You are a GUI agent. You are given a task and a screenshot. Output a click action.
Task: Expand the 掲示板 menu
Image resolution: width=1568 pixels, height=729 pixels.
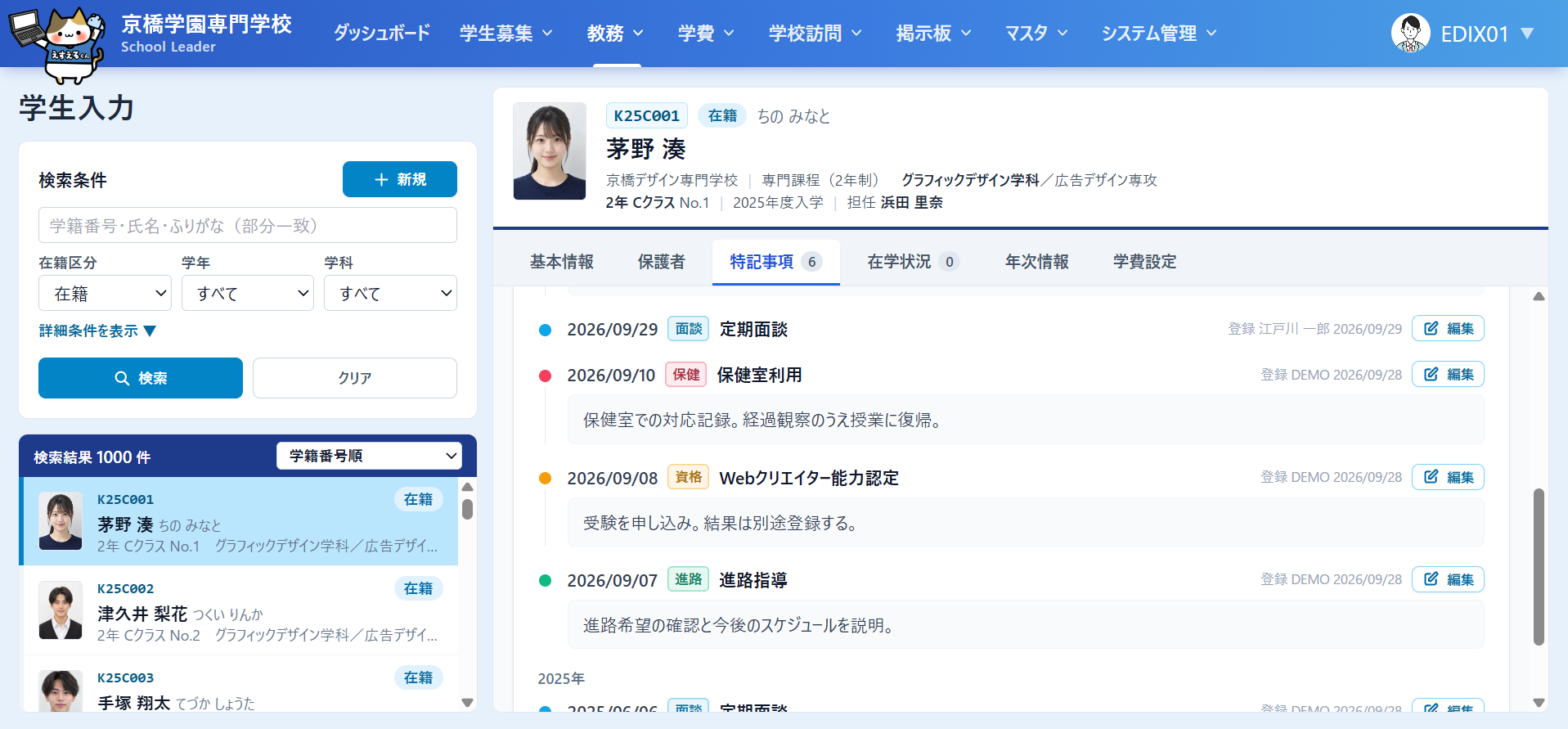click(933, 34)
